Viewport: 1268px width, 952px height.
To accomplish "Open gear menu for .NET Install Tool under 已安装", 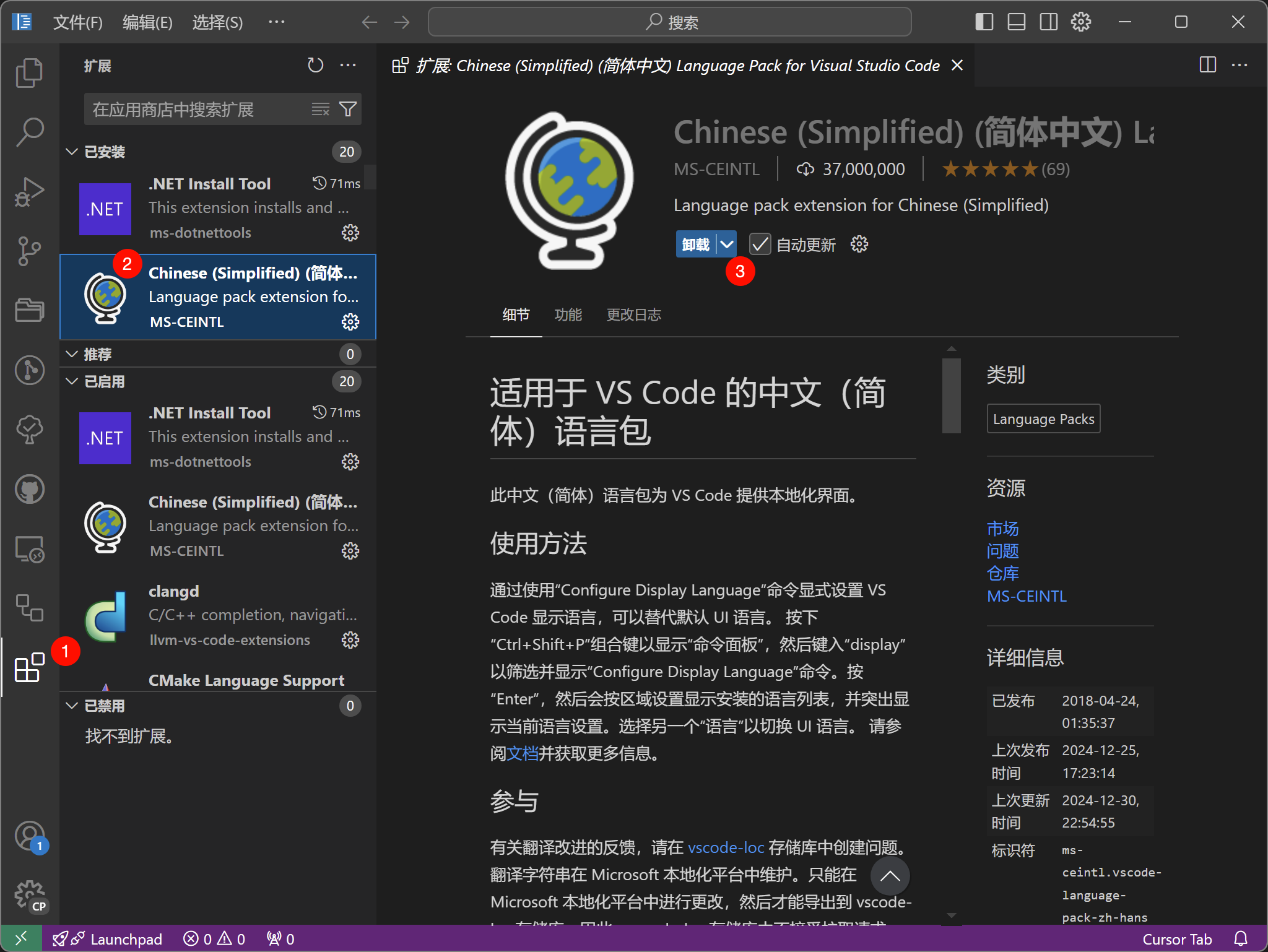I will 350,233.
